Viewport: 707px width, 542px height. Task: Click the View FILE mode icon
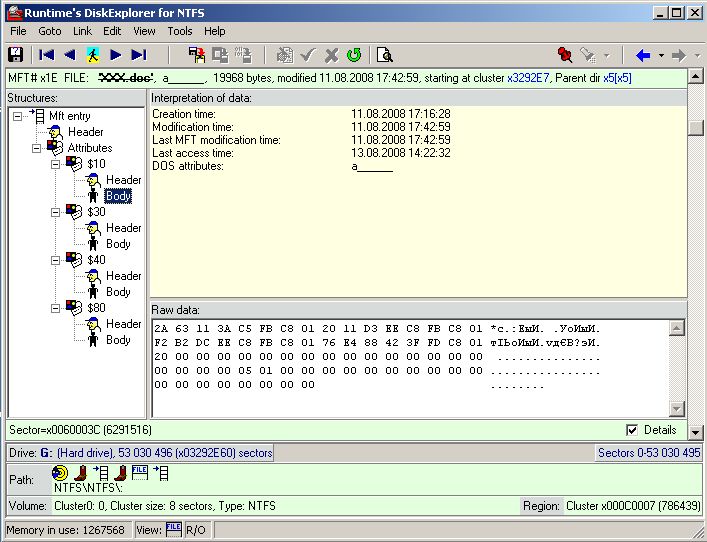174,529
